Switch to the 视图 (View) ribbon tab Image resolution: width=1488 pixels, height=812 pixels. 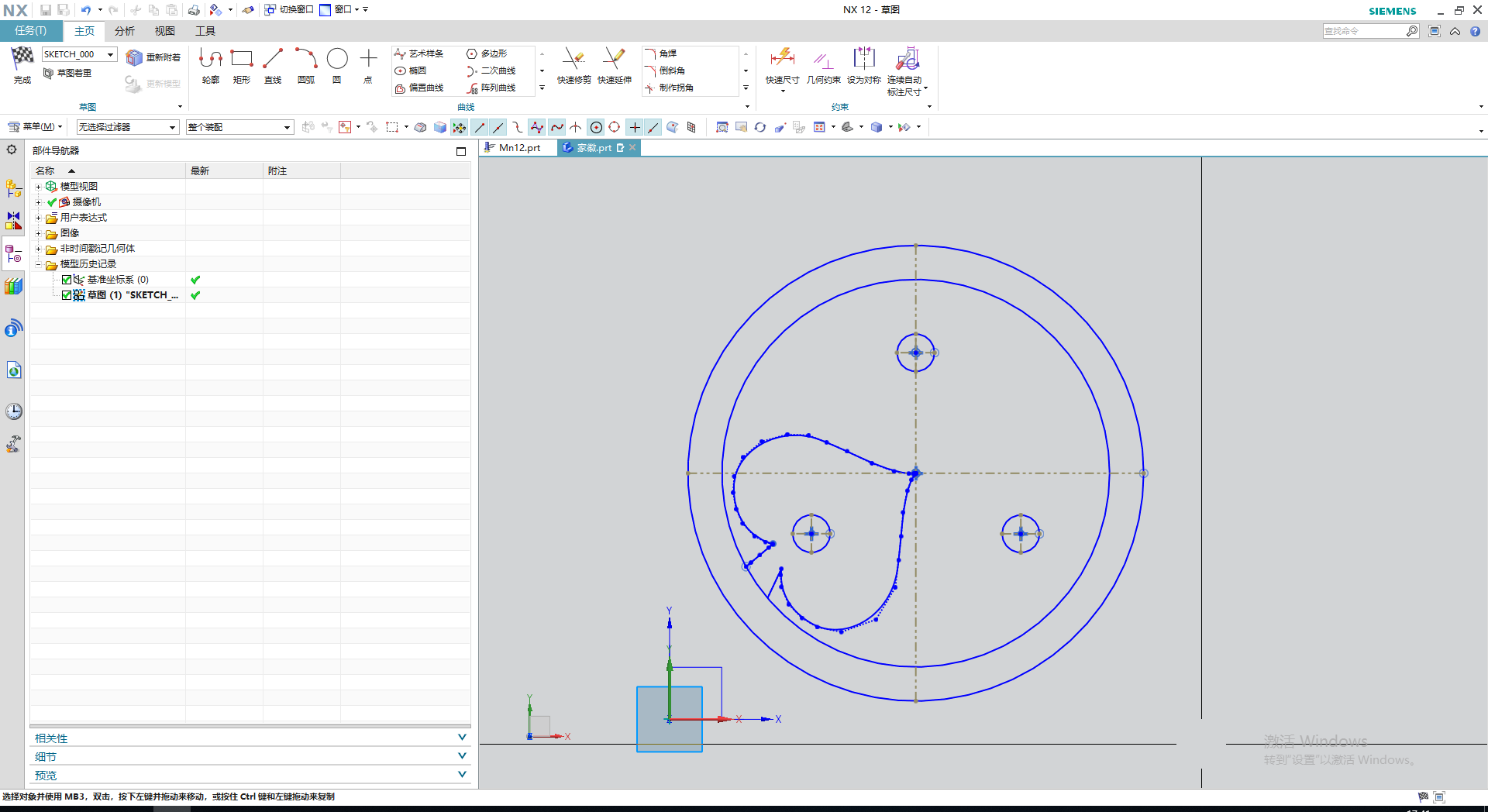coord(164,31)
